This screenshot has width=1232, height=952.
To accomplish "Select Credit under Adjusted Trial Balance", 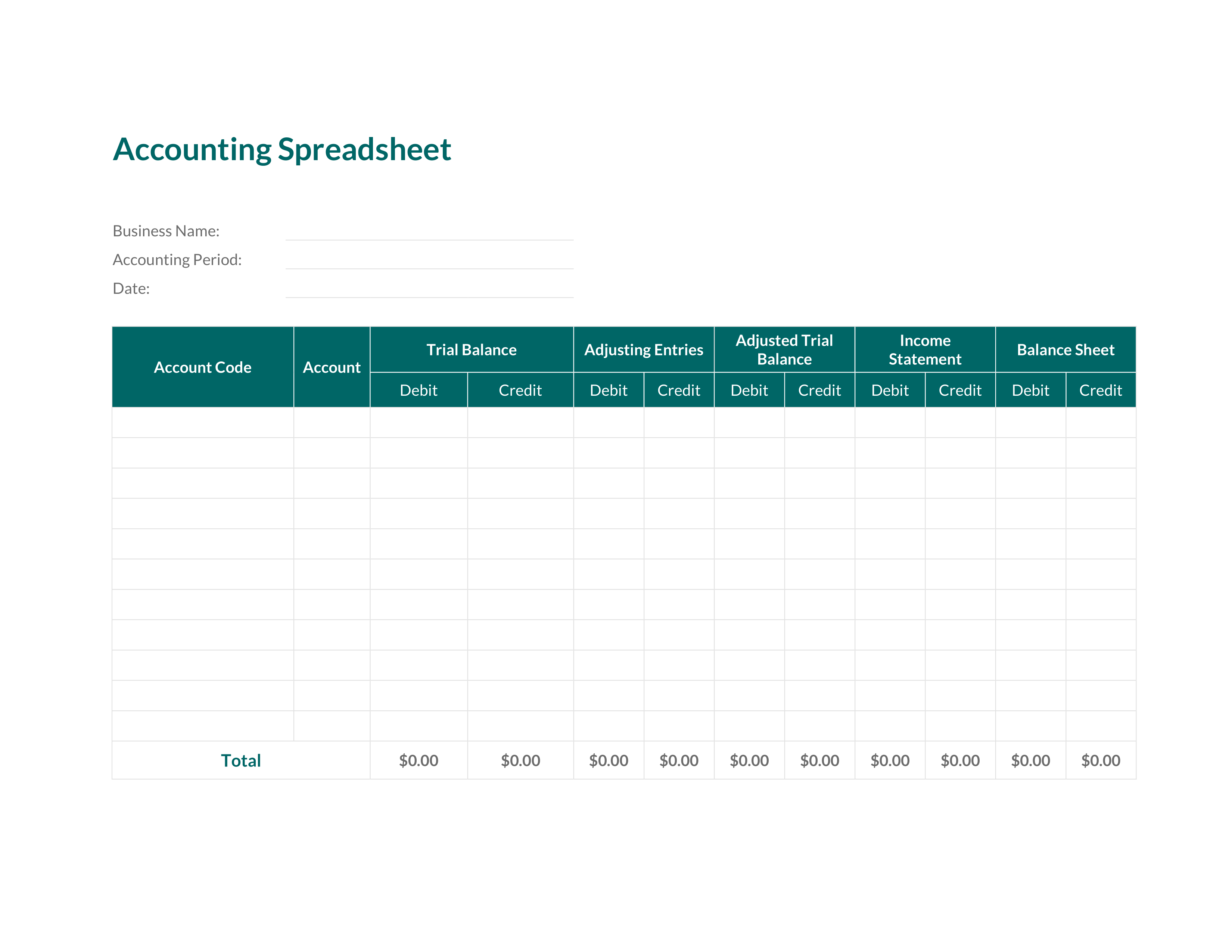I will 819,390.
